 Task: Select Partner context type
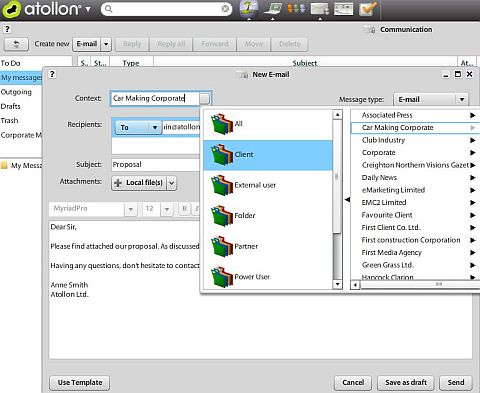267,247
